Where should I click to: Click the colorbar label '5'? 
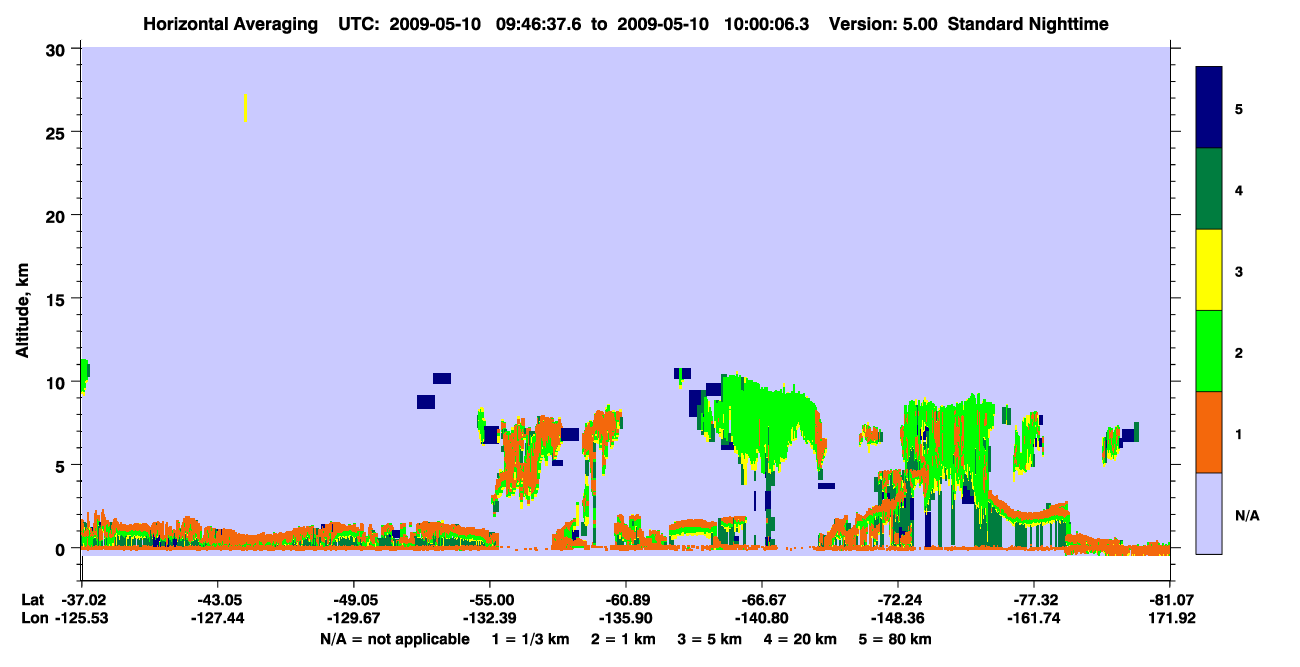point(1239,109)
